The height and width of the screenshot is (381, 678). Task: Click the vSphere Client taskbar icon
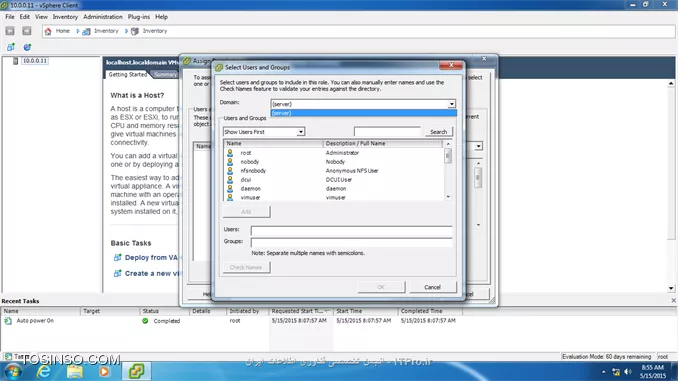pos(136,371)
